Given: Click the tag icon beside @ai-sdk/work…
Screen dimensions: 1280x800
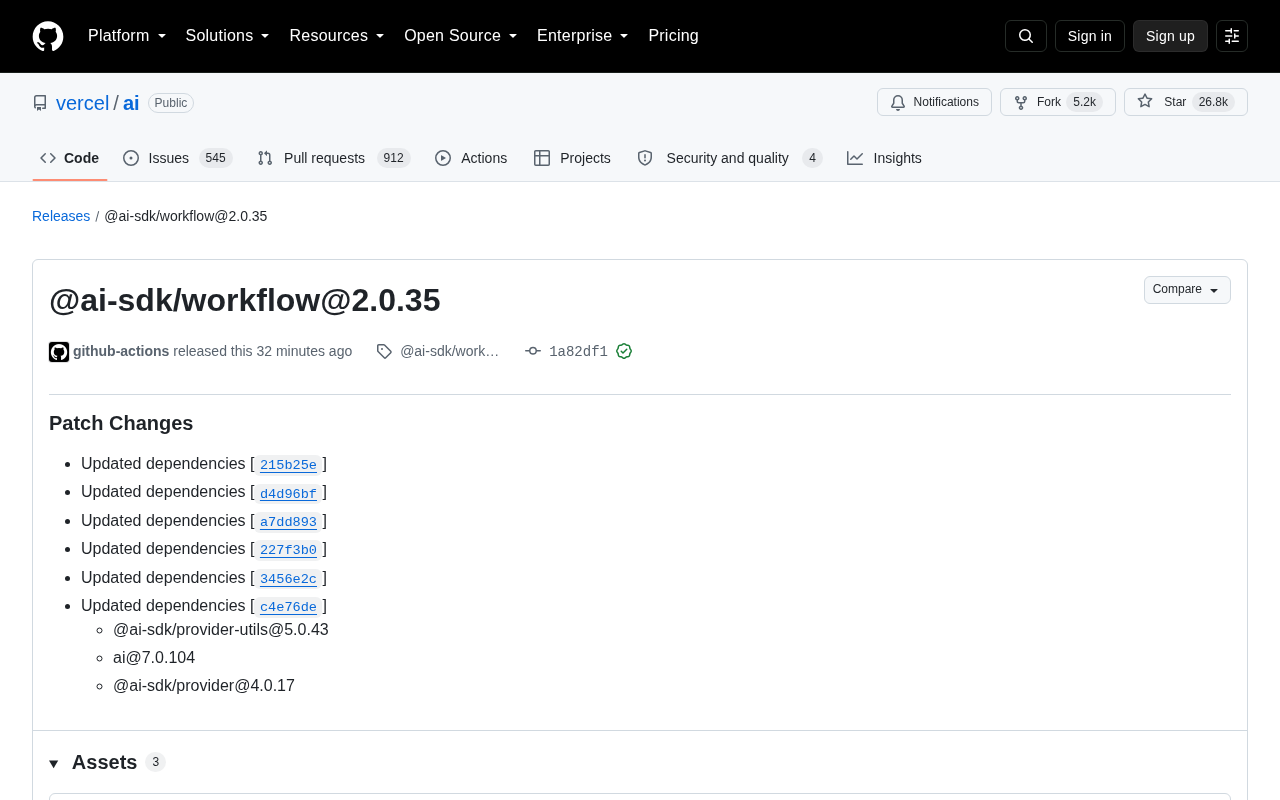Looking at the screenshot, I should coord(384,351).
